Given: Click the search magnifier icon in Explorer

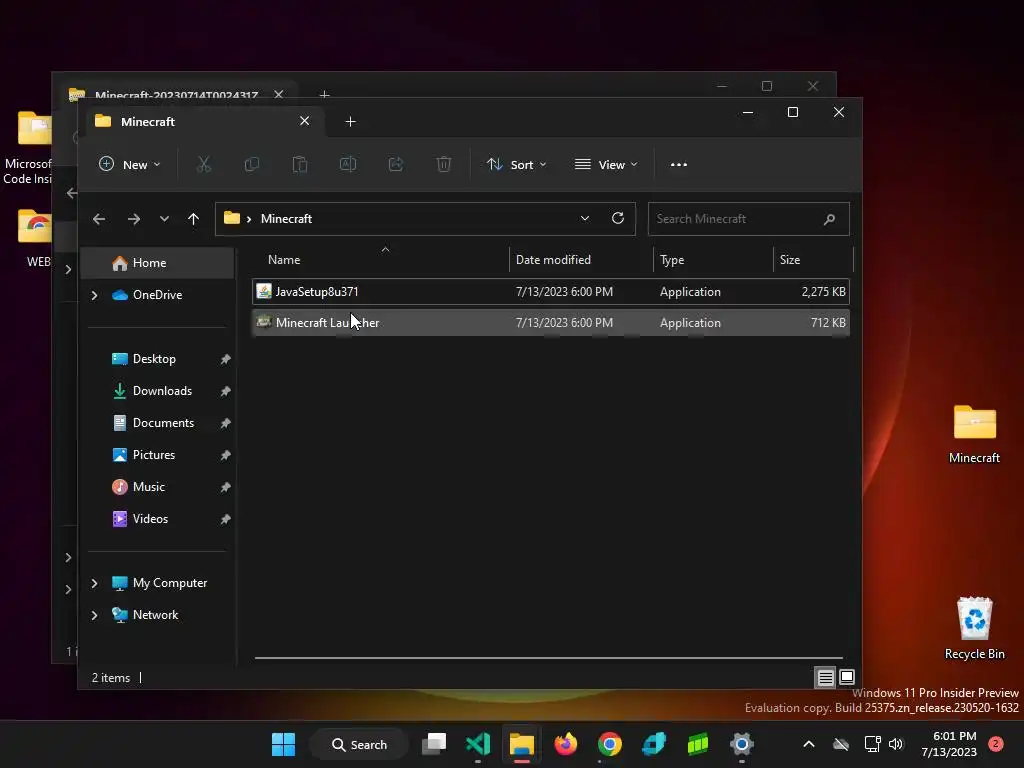Looking at the screenshot, I should 829,219.
